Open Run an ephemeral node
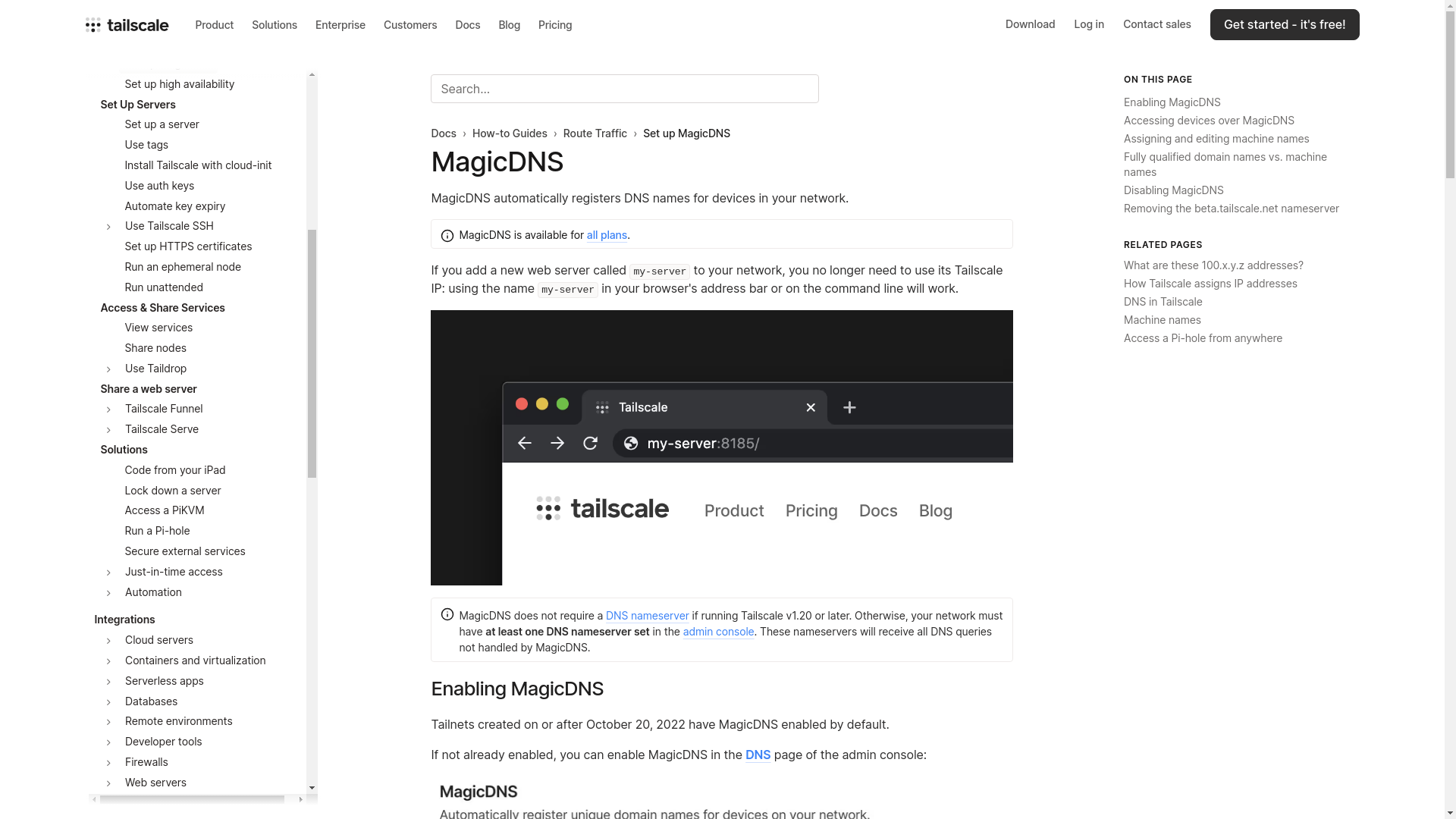The width and height of the screenshot is (1456, 819). click(x=183, y=267)
